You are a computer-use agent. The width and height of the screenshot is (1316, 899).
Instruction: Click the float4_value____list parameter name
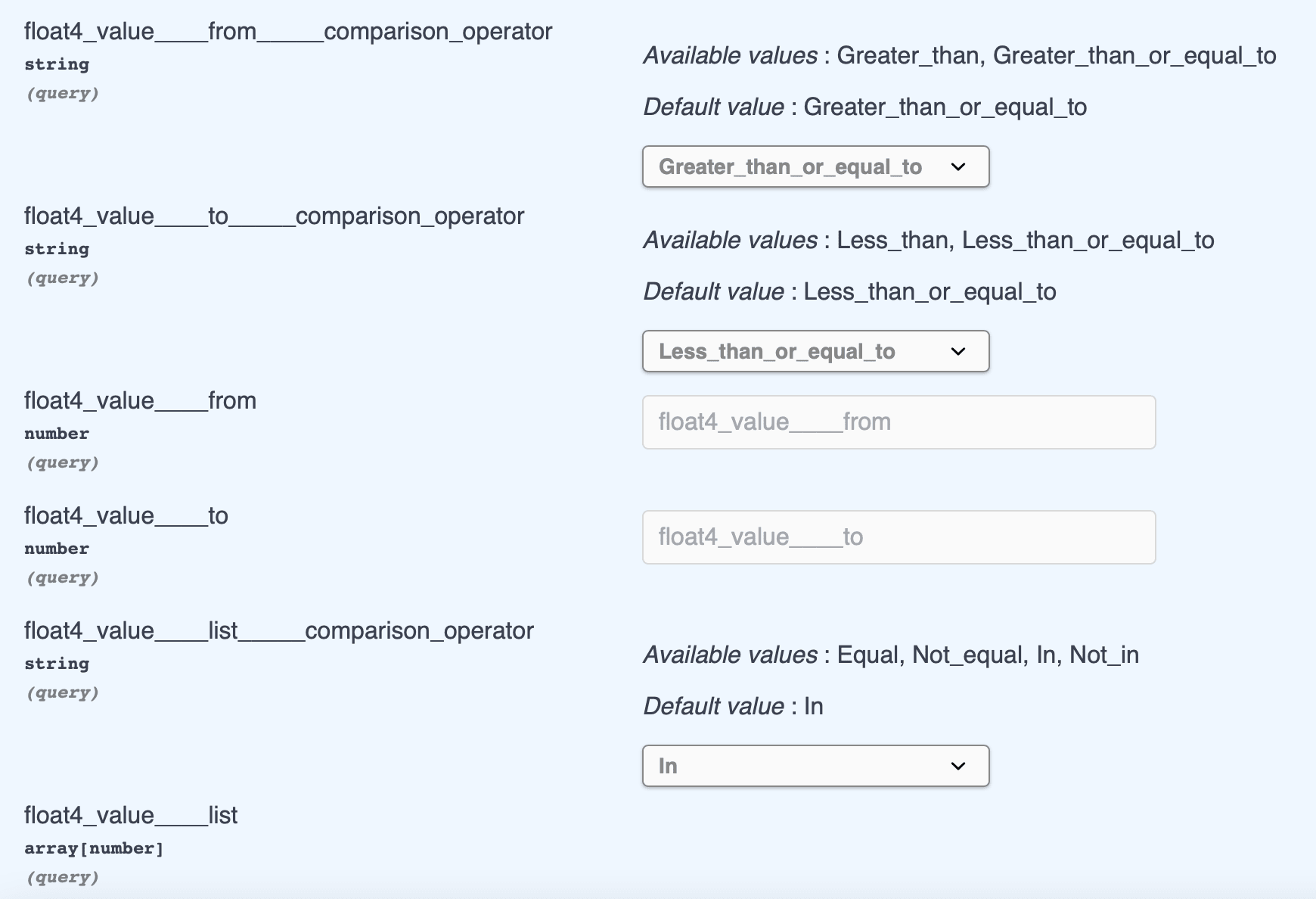(x=131, y=816)
